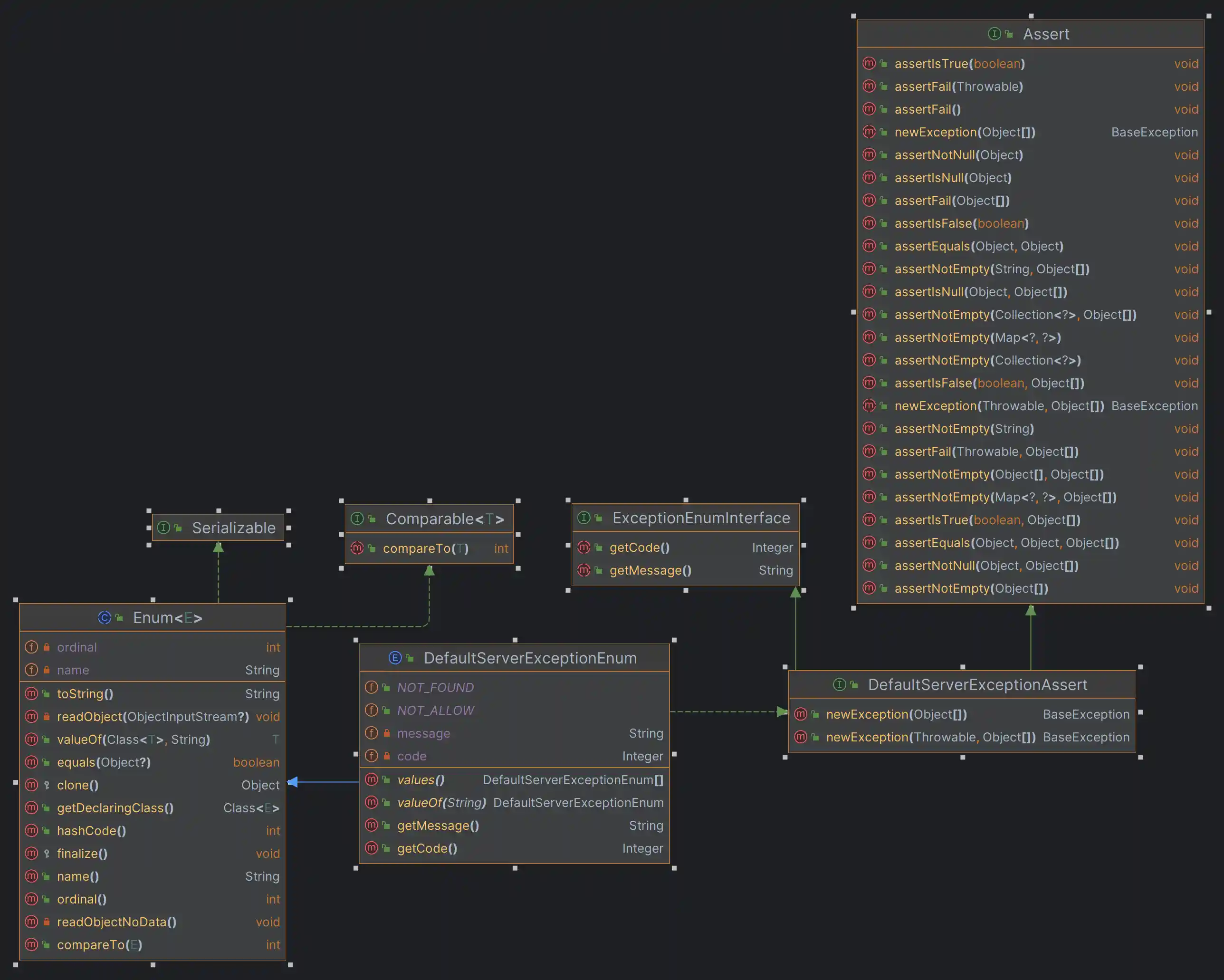
Task: Select assertEquals(Object, Object) method row
Action: [979, 246]
